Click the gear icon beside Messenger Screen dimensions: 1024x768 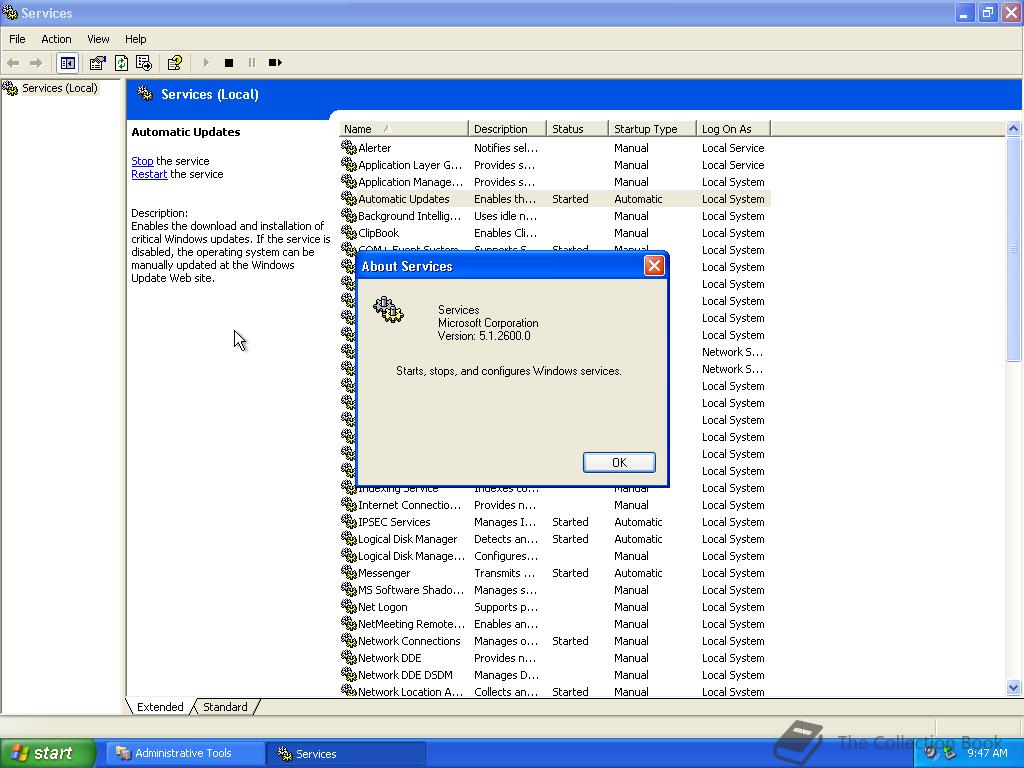point(349,573)
